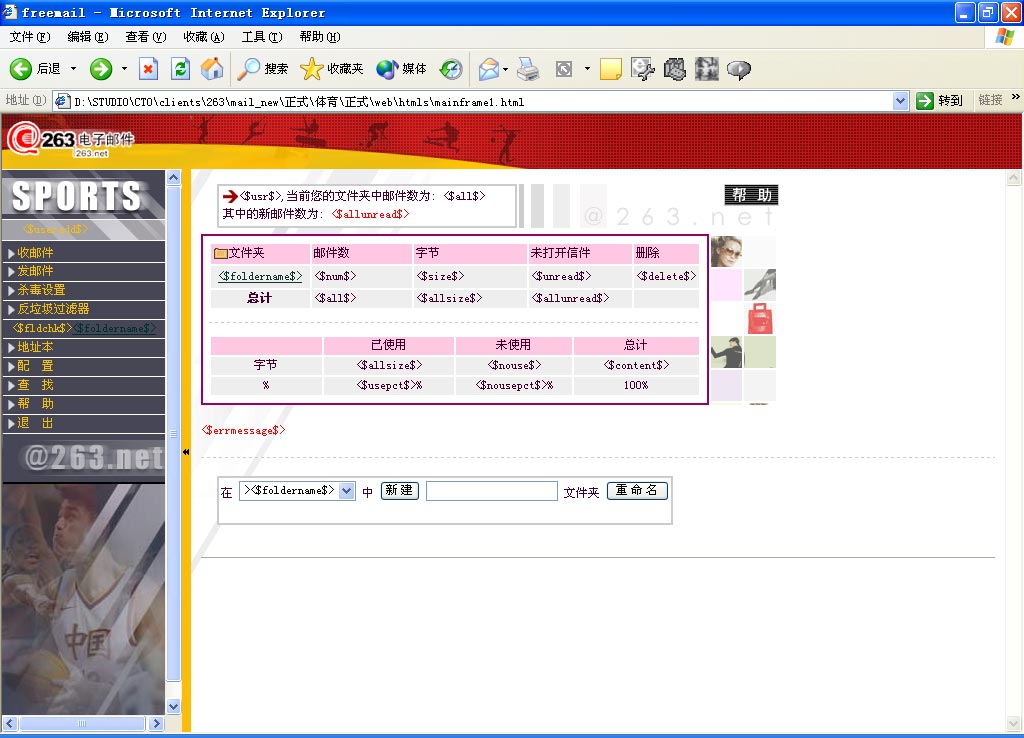Click the $delete$ cell in folder row
Screen dimensions: 1024x738
pos(666,276)
